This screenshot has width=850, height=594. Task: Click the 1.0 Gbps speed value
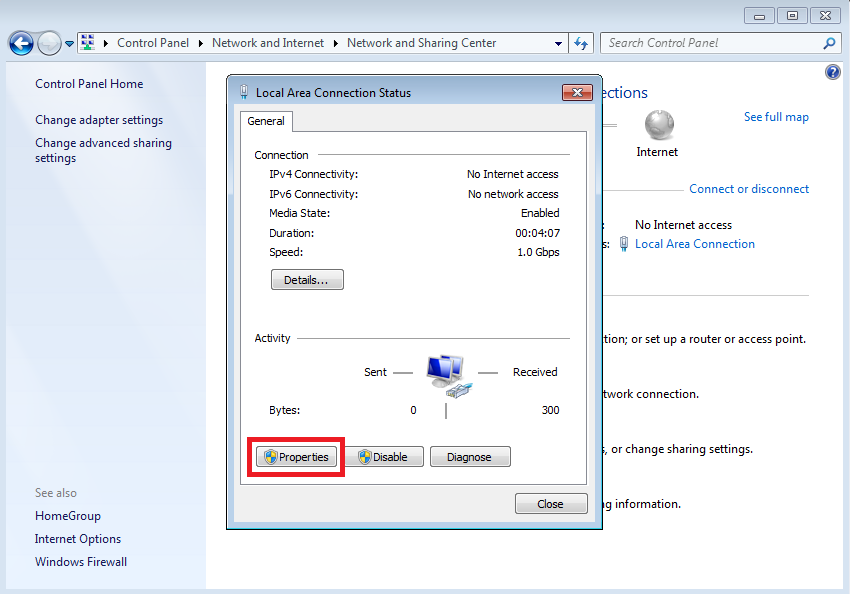point(538,252)
